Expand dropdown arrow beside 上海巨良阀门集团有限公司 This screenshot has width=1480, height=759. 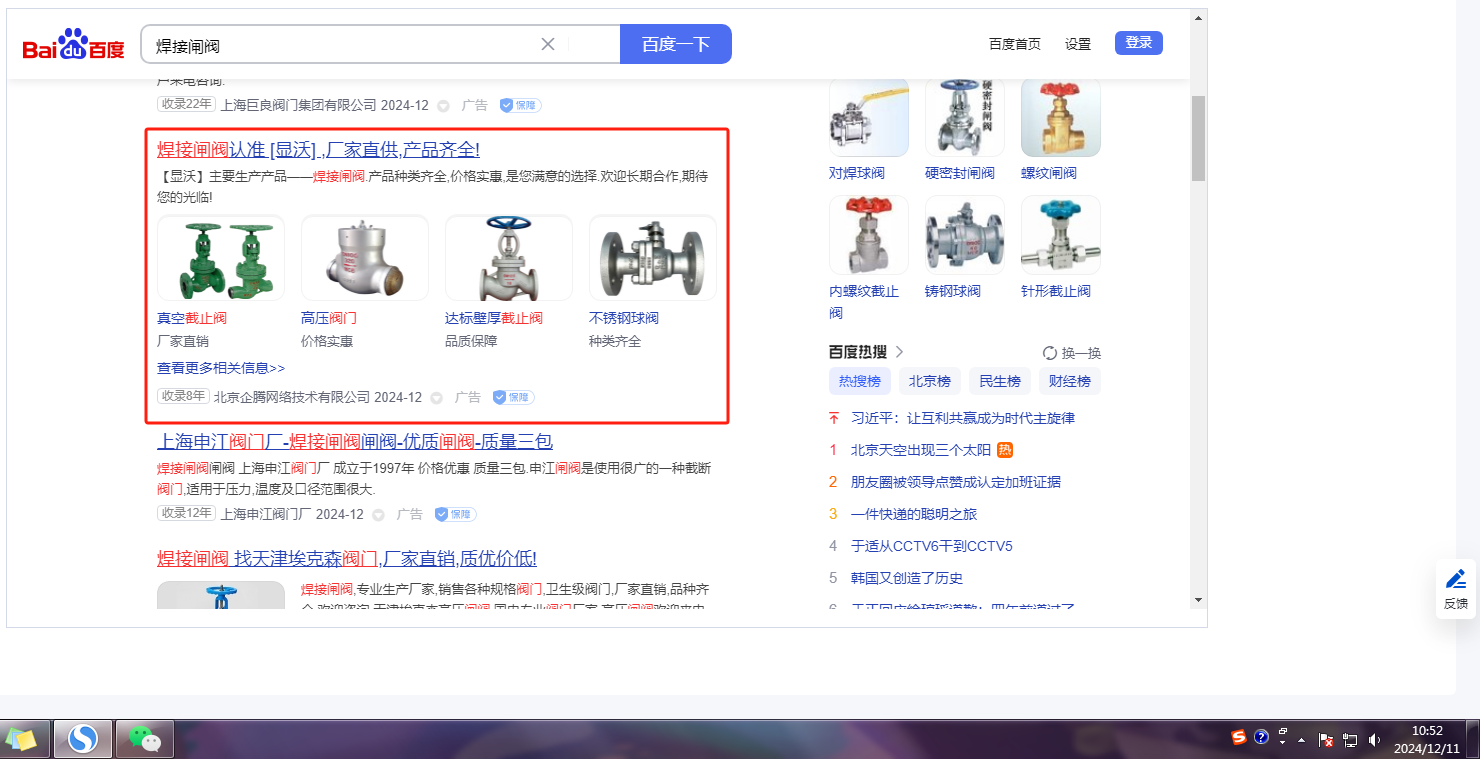point(443,106)
